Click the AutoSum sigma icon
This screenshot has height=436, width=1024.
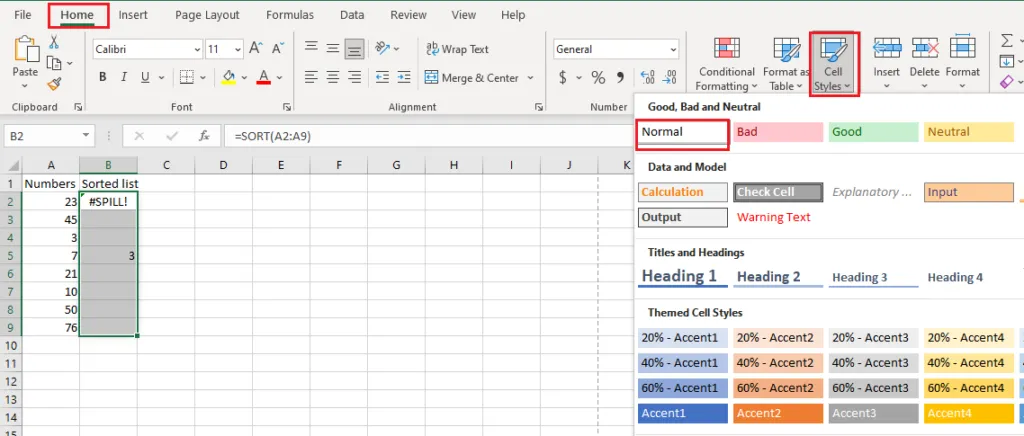coord(1006,41)
